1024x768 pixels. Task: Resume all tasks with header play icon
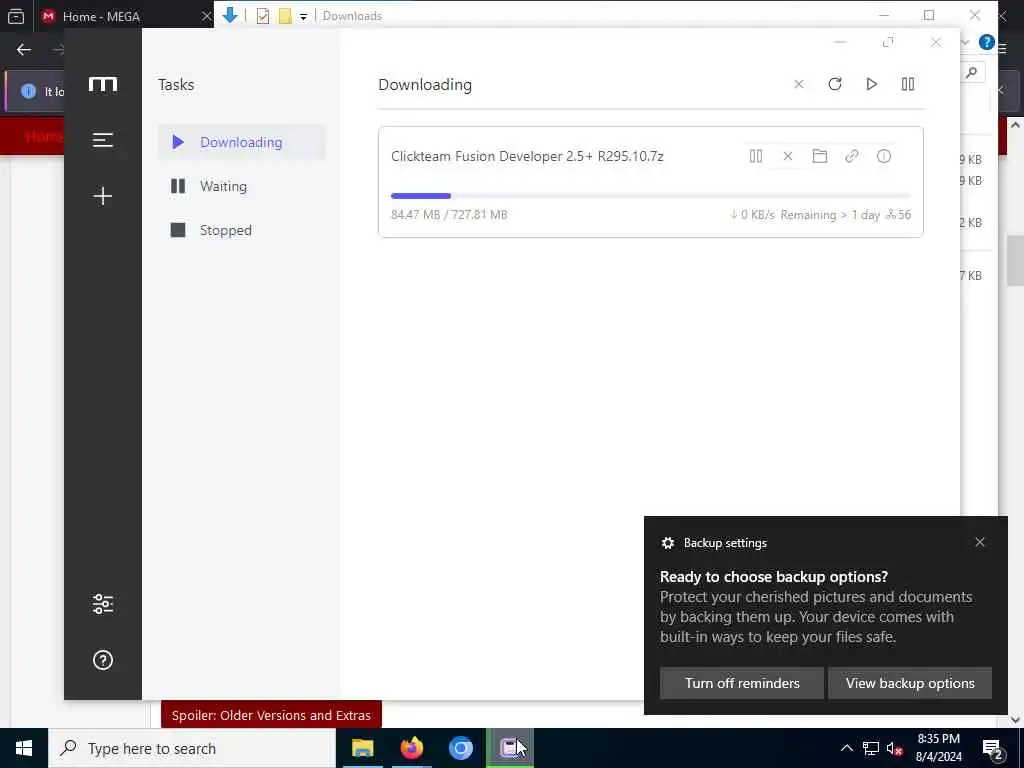[871, 84]
